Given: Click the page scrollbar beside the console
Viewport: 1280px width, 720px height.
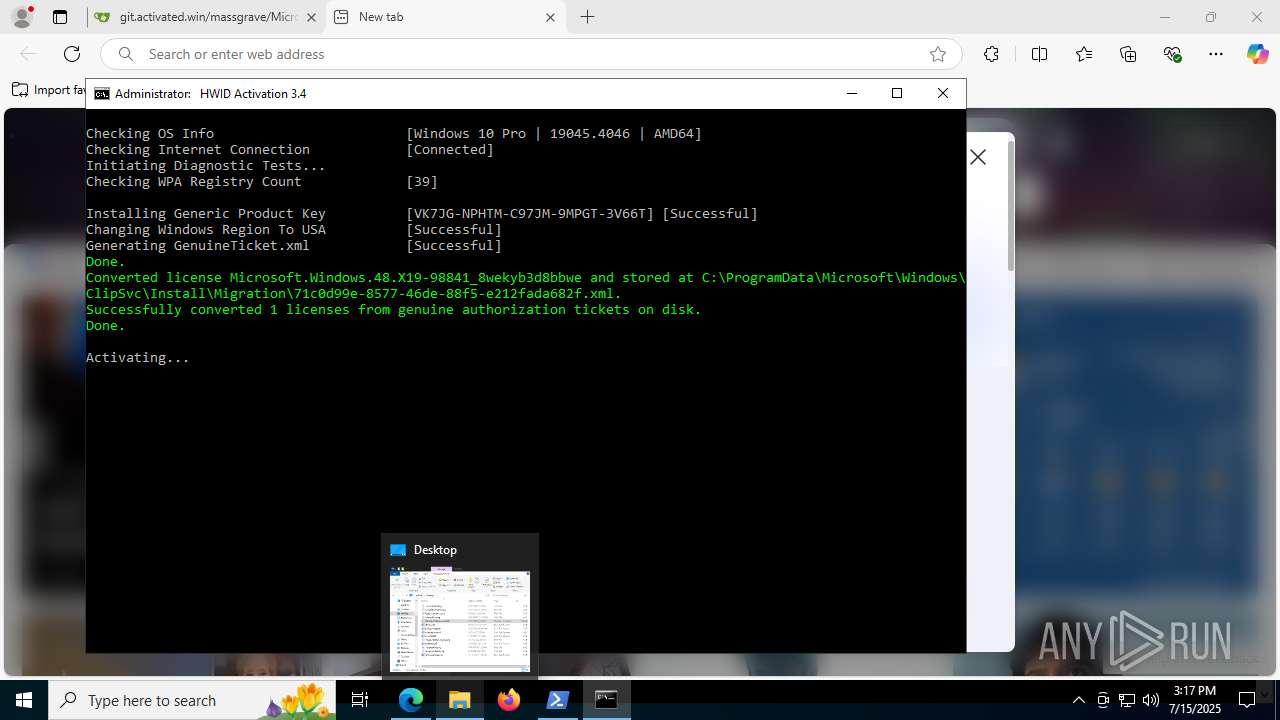Looking at the screenshot, I should click(x=1010, y=206).
